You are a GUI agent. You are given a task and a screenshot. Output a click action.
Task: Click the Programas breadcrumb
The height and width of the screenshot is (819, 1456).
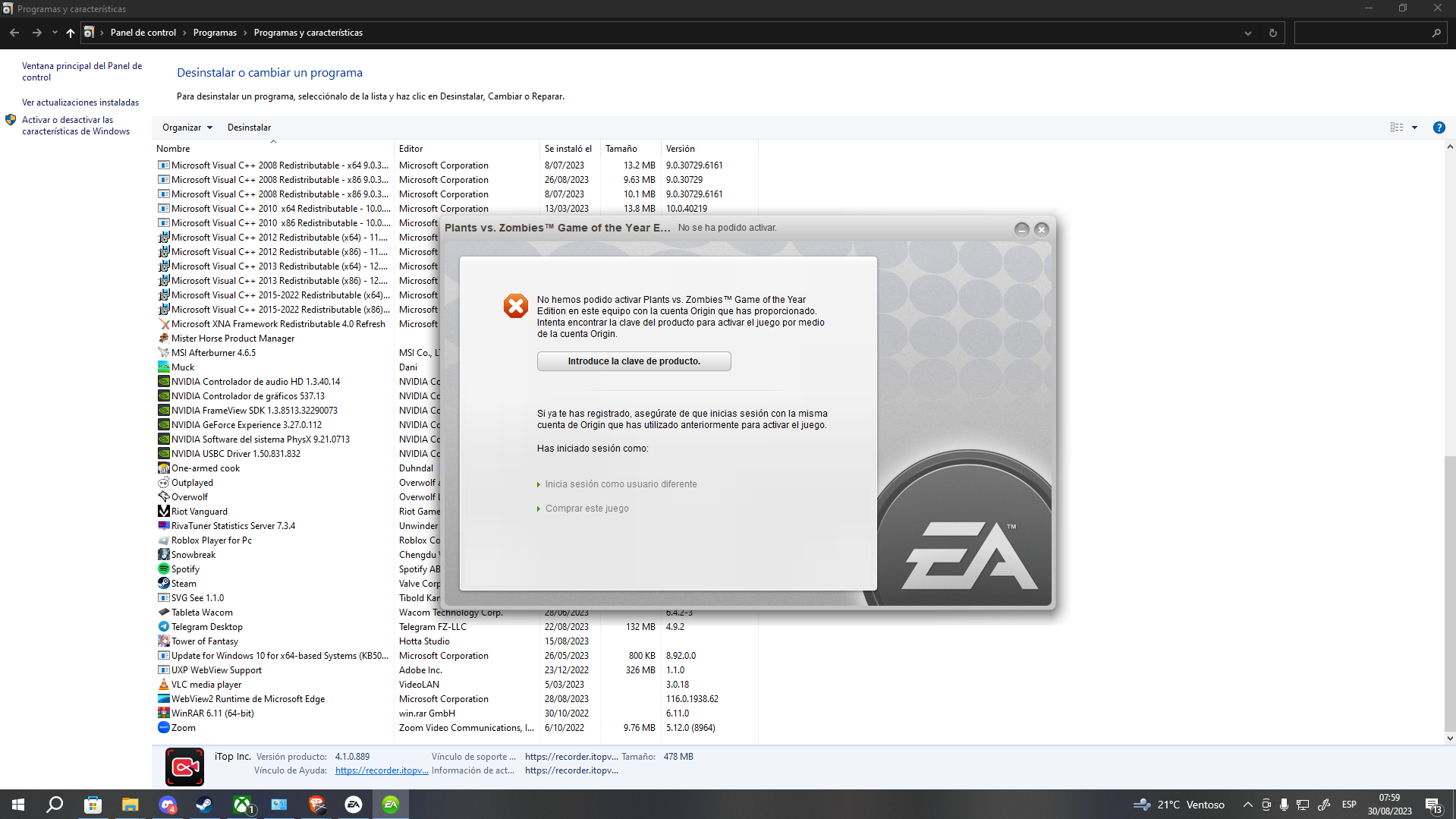215,33
